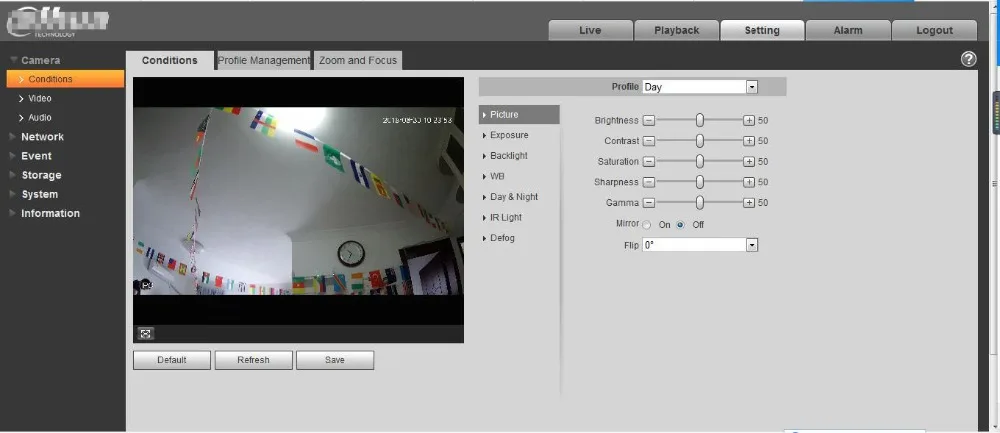Open the Zoom and Focus tab
This screenshot has width=1000, height=433.
click(358, 60)
